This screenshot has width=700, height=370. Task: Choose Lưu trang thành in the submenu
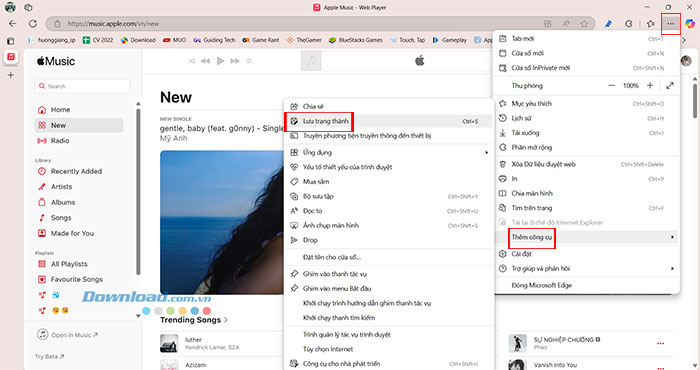click(389, 121)
